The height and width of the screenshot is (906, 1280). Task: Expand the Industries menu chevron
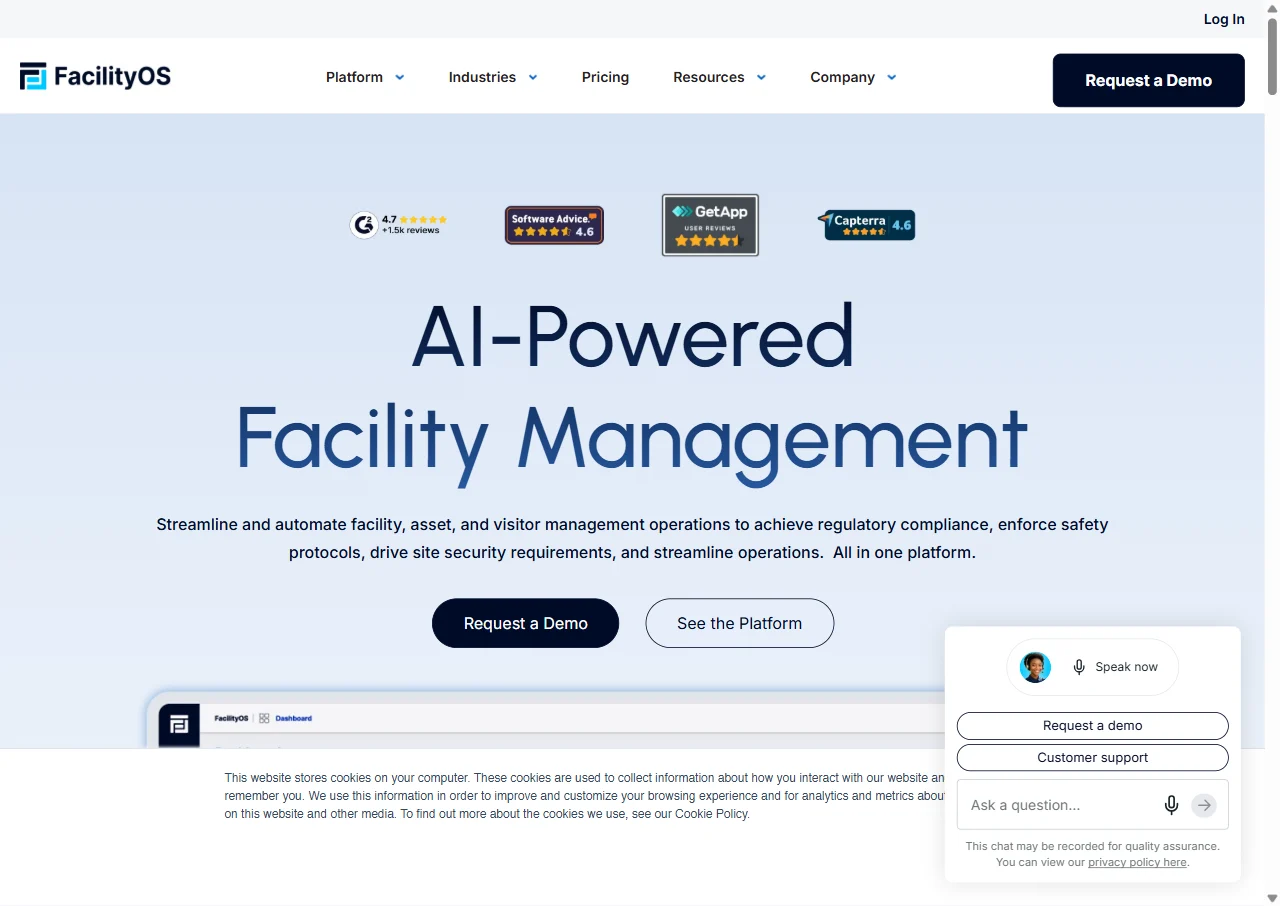pyautogui.click(x=533, y=77)
